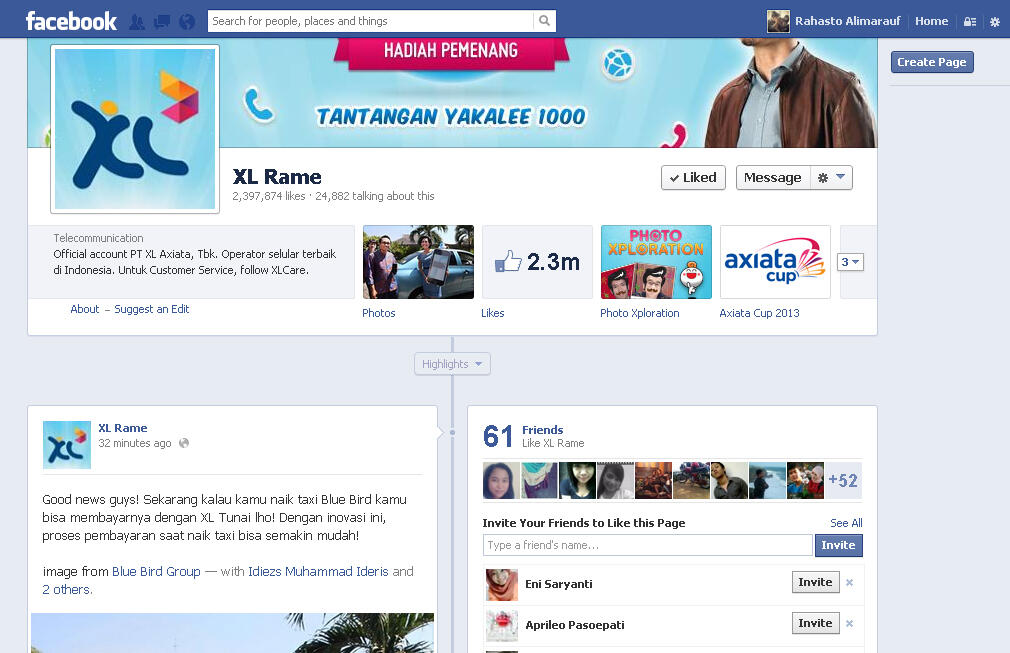
Task: Open the Highlights dropdown
Action: pos(452,364)
